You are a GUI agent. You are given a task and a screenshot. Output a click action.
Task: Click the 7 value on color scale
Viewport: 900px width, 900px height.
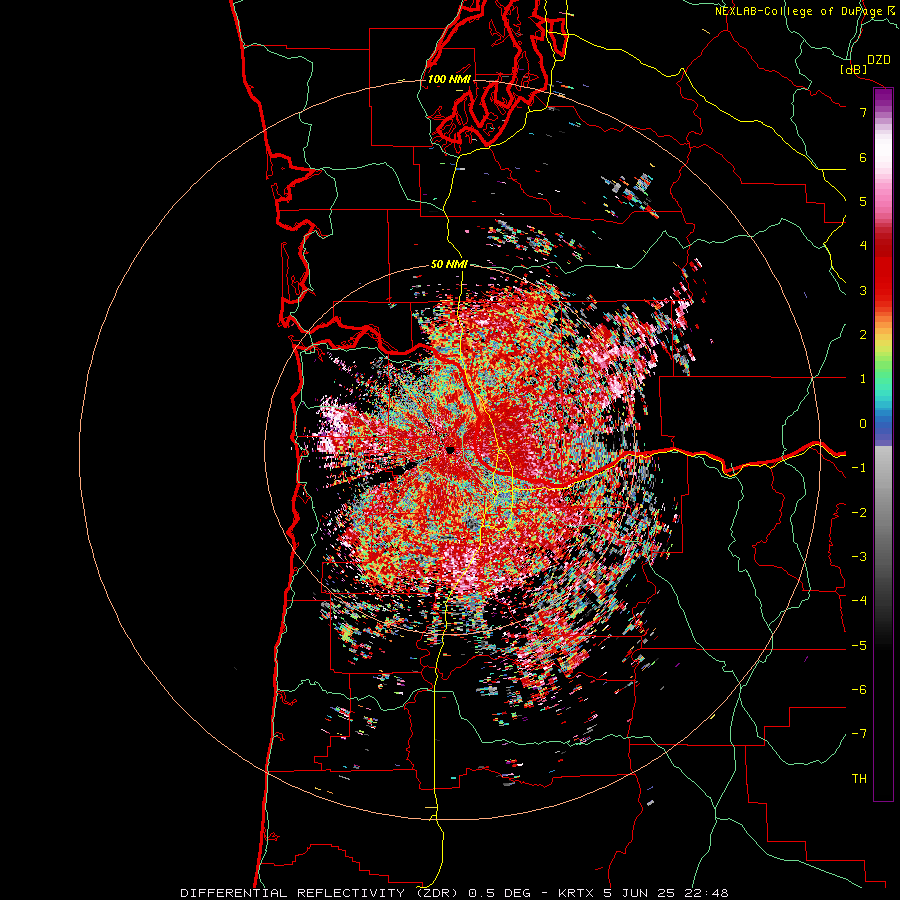pyautogui.click(x=863, y=112)
